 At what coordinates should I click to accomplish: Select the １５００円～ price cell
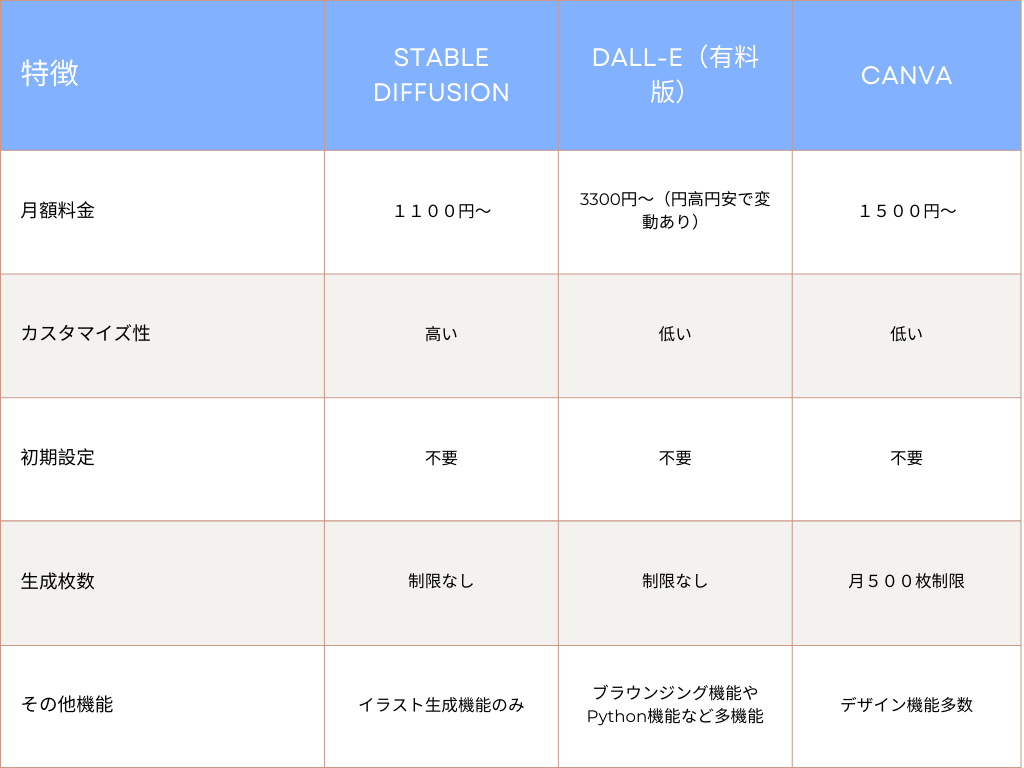click(906, 211)
